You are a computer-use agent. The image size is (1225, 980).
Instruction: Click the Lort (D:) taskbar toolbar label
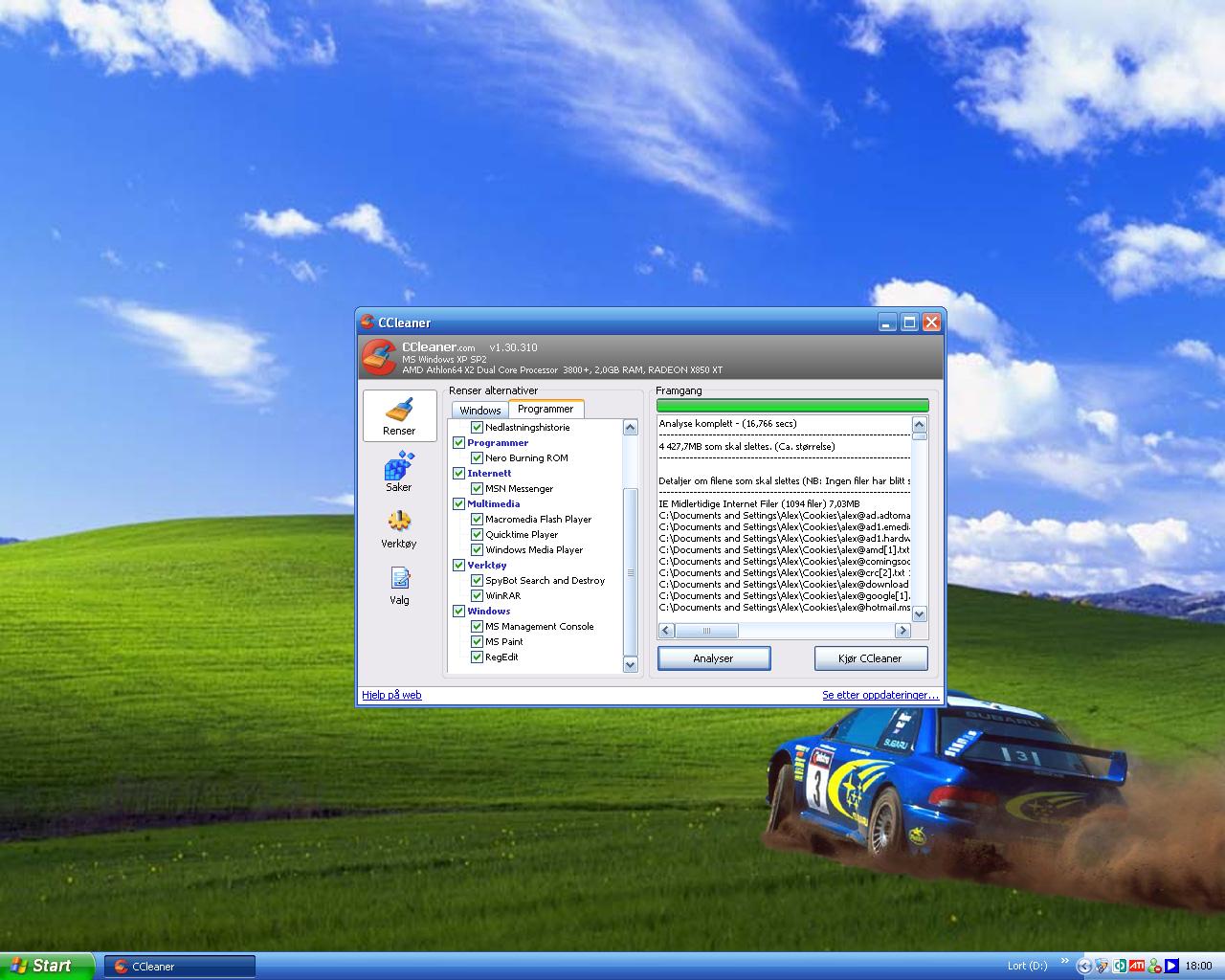[x=1027, y=967]
